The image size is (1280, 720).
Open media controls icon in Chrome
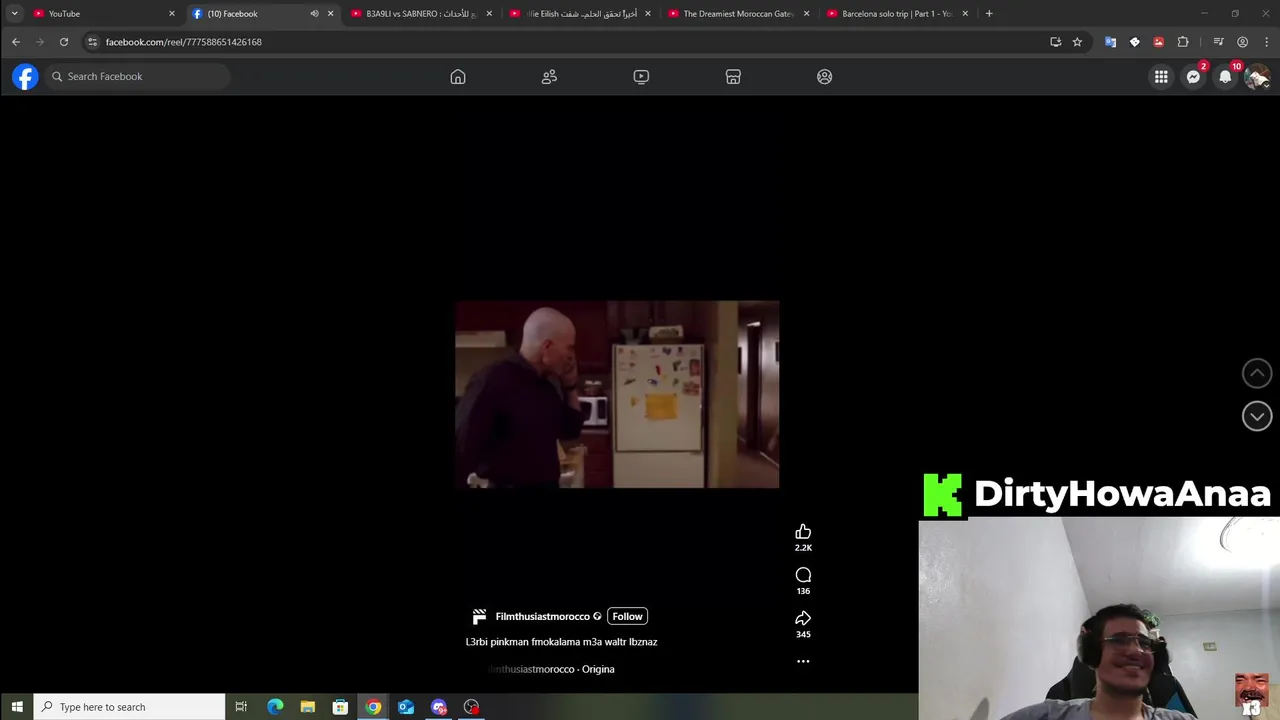[x=1218, y=42]
